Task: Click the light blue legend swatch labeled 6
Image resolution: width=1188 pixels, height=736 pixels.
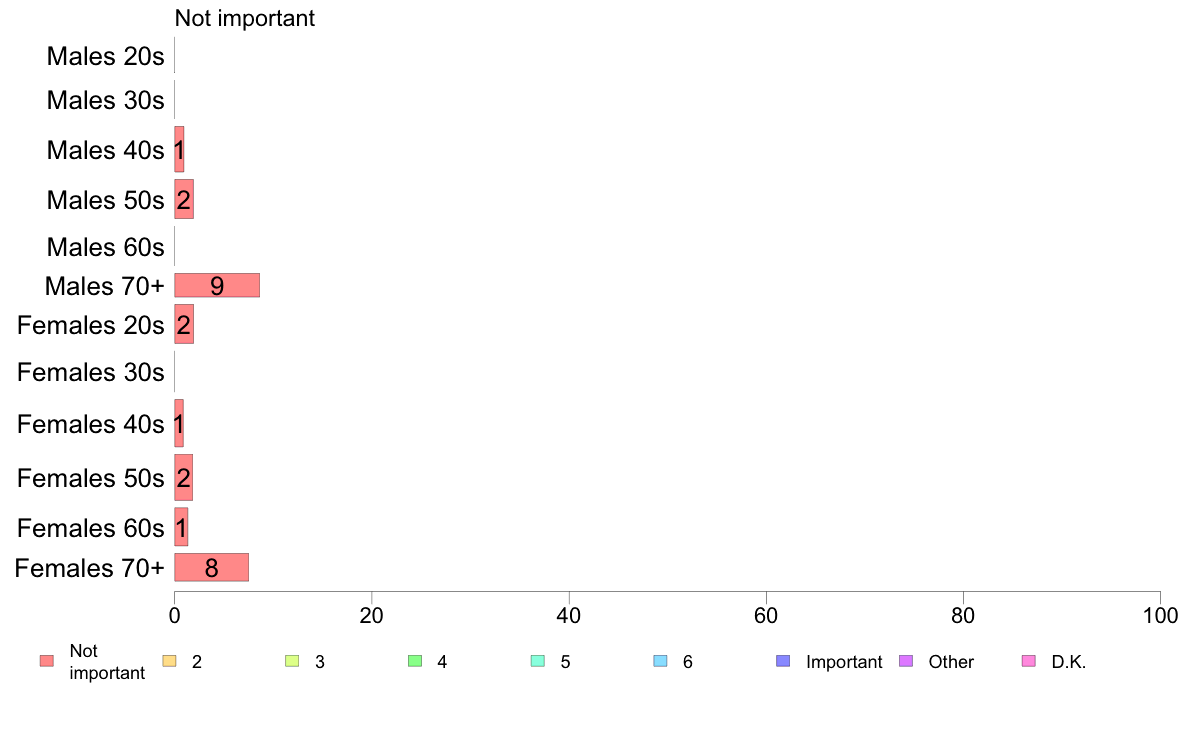Action: click(661, 661)
